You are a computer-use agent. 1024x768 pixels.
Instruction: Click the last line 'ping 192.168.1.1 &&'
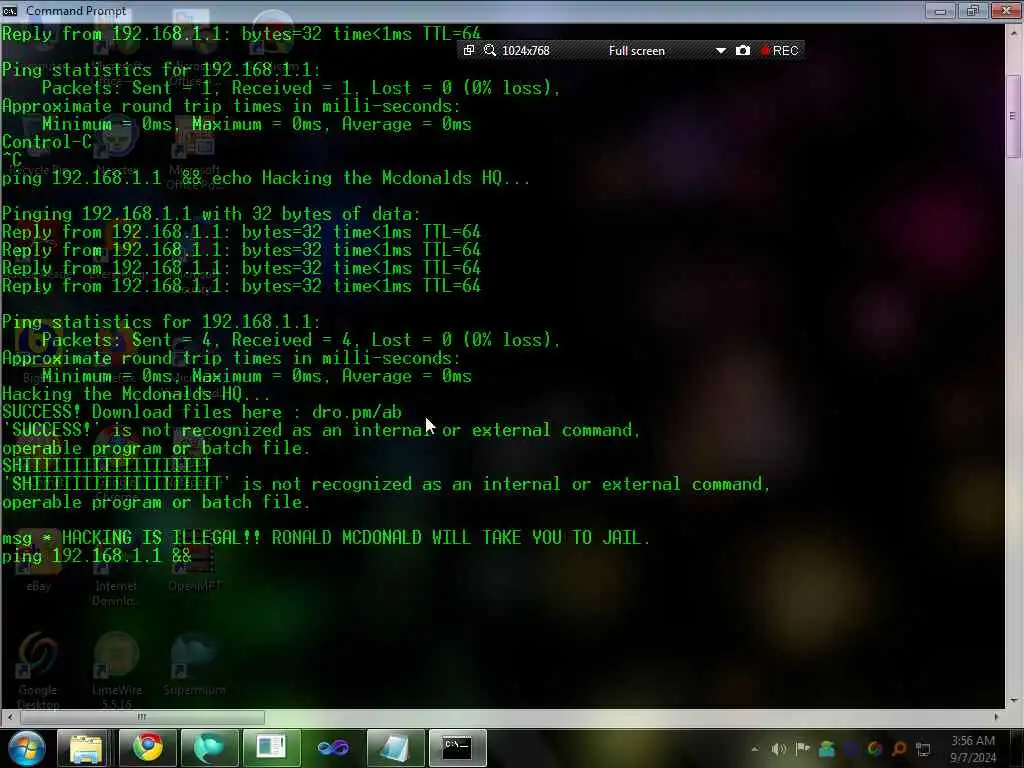point(97,556)
